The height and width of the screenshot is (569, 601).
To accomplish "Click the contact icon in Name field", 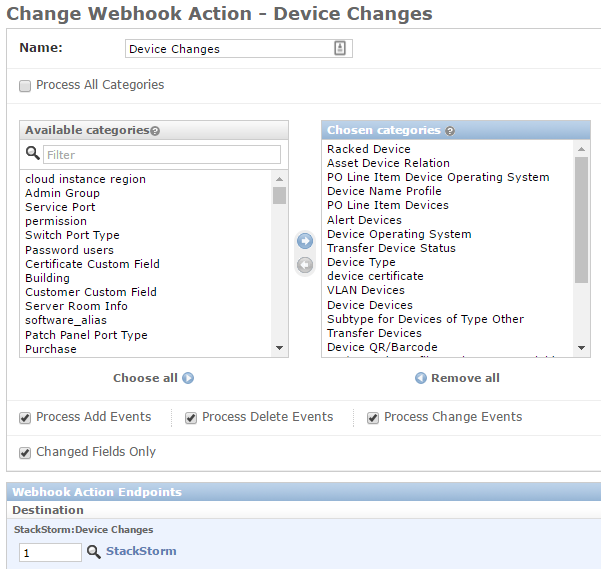I will 340,48.
